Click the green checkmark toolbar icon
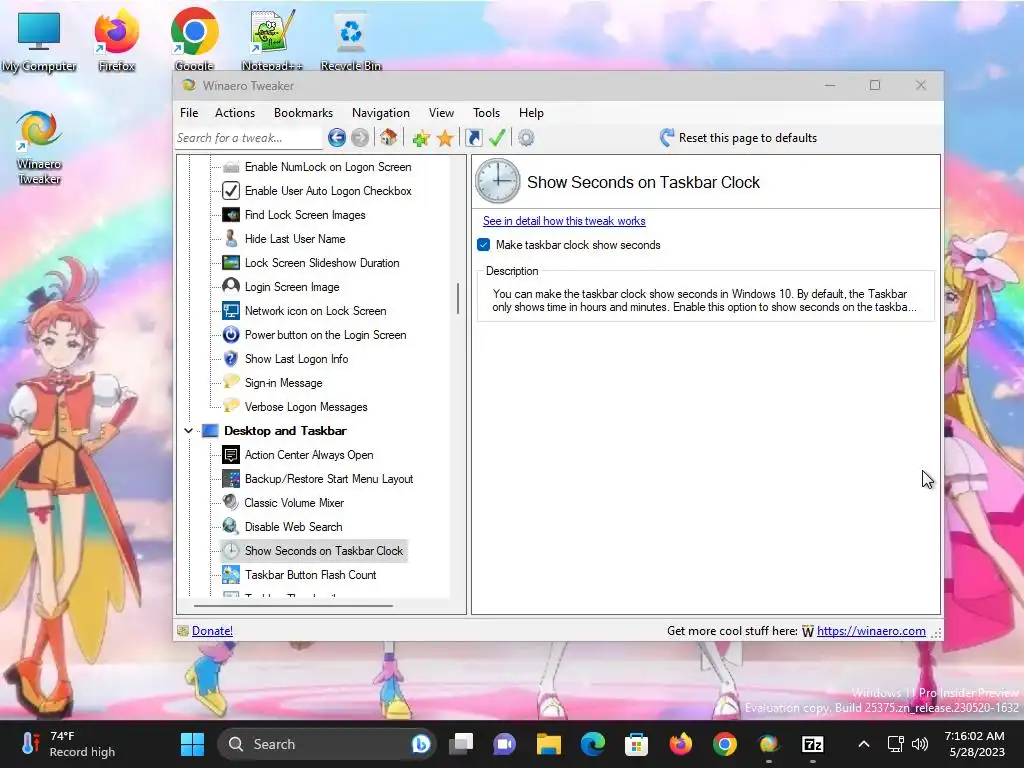The width and height of the screenshot is (1024, 768). 497,138
